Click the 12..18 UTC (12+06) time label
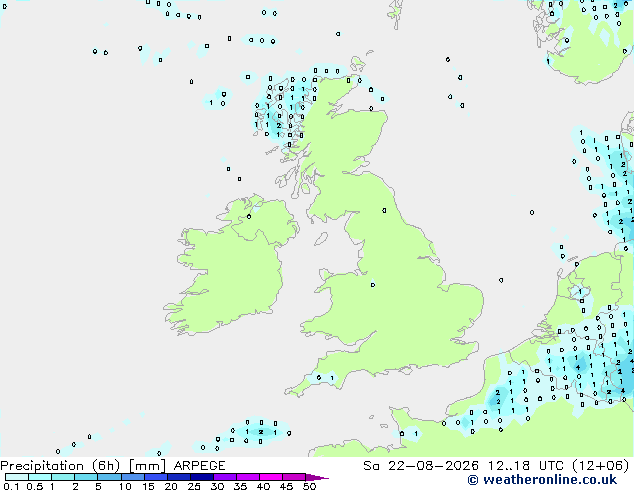Image resolution: width=634 pixels, height=490 pixels. coord(558,466)
